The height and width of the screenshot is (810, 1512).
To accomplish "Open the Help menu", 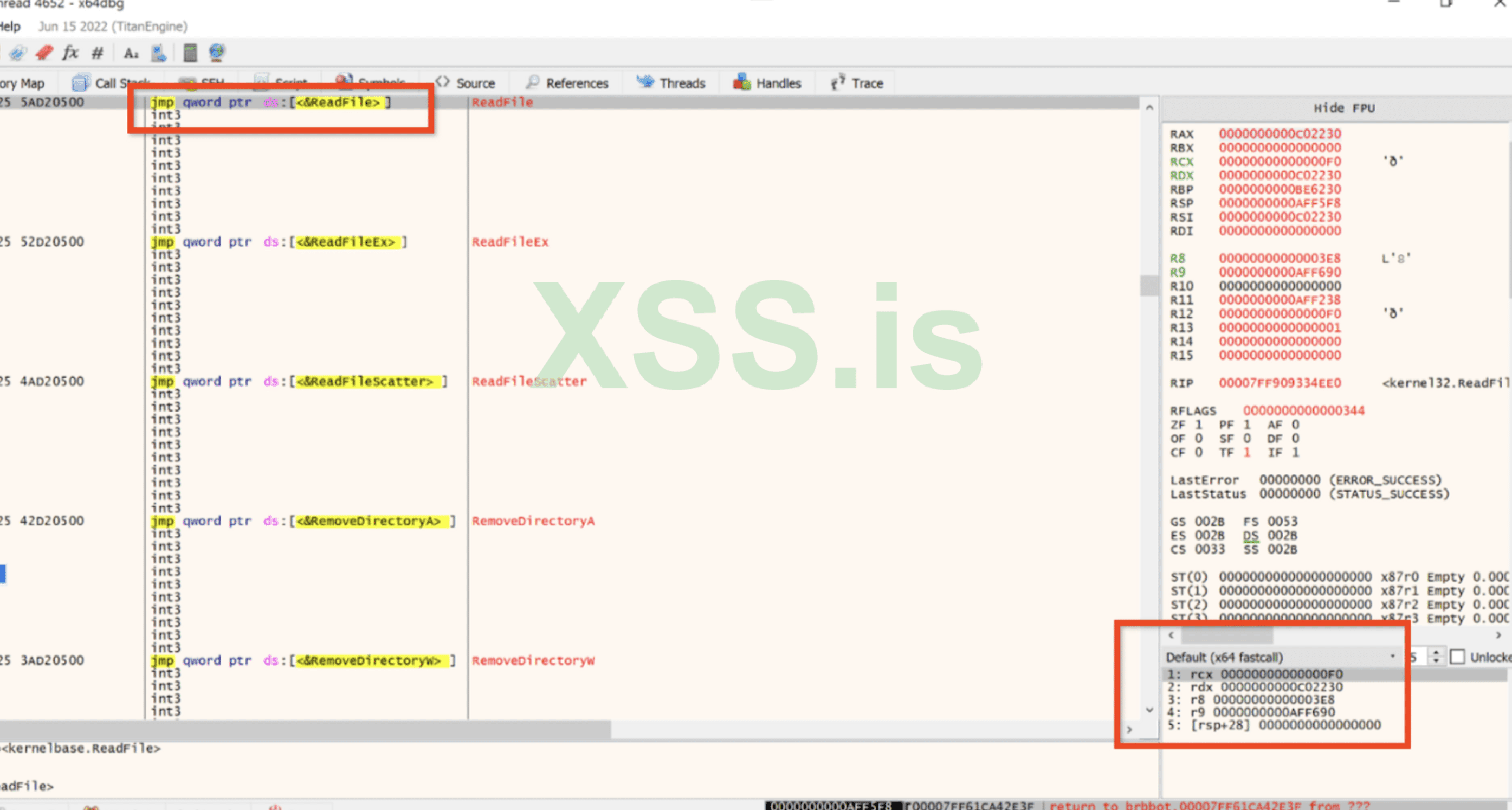I will pos(10,27).
